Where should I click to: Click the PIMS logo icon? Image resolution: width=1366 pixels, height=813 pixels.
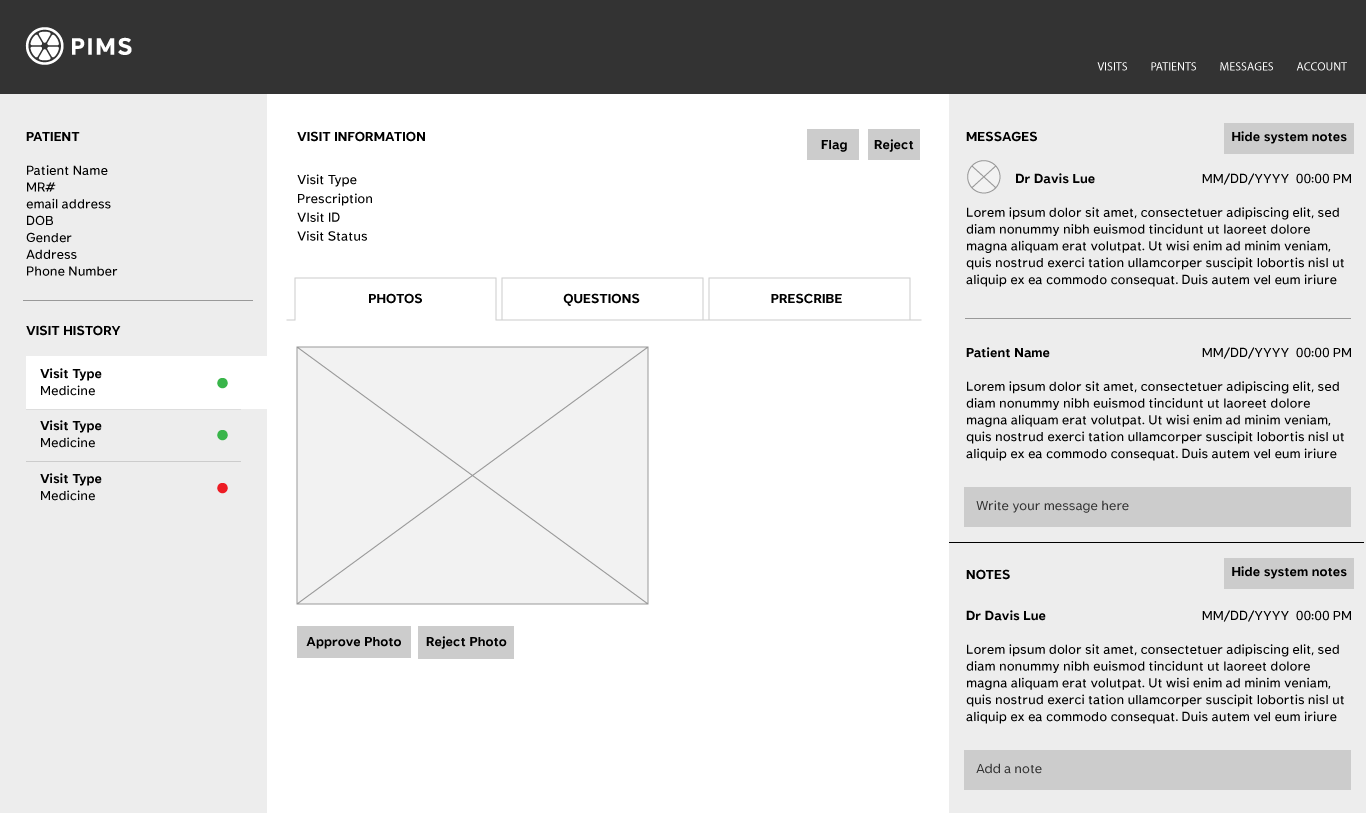coord(42,46)
